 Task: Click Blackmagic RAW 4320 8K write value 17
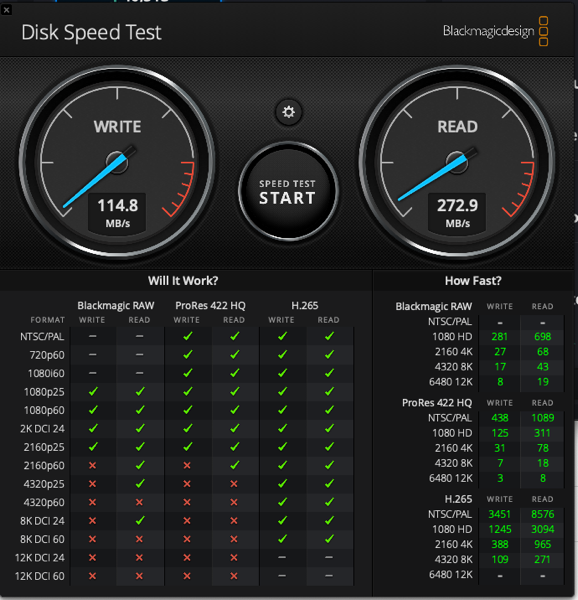[x=500, y=367]
